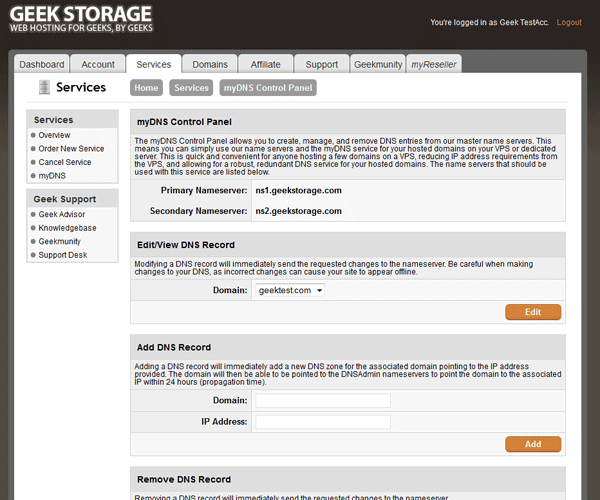Image resolution: width=600 pixels, height=500 pixels.
Task: Open the Support tab
Action: pos(322,64)
